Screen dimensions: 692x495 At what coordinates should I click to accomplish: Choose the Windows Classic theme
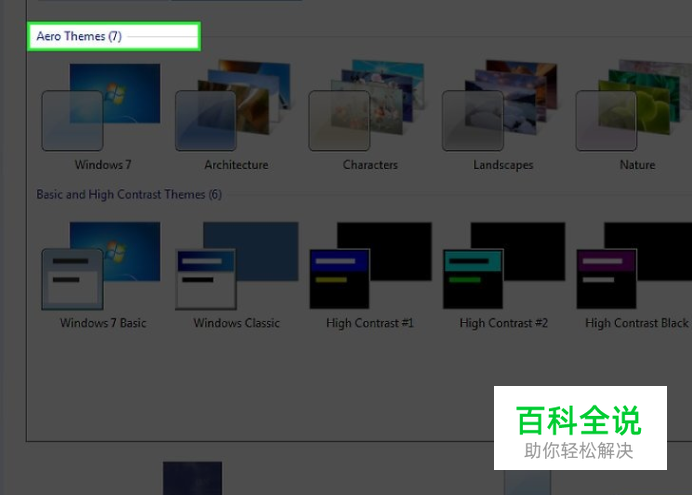click(x=237, y=266)
